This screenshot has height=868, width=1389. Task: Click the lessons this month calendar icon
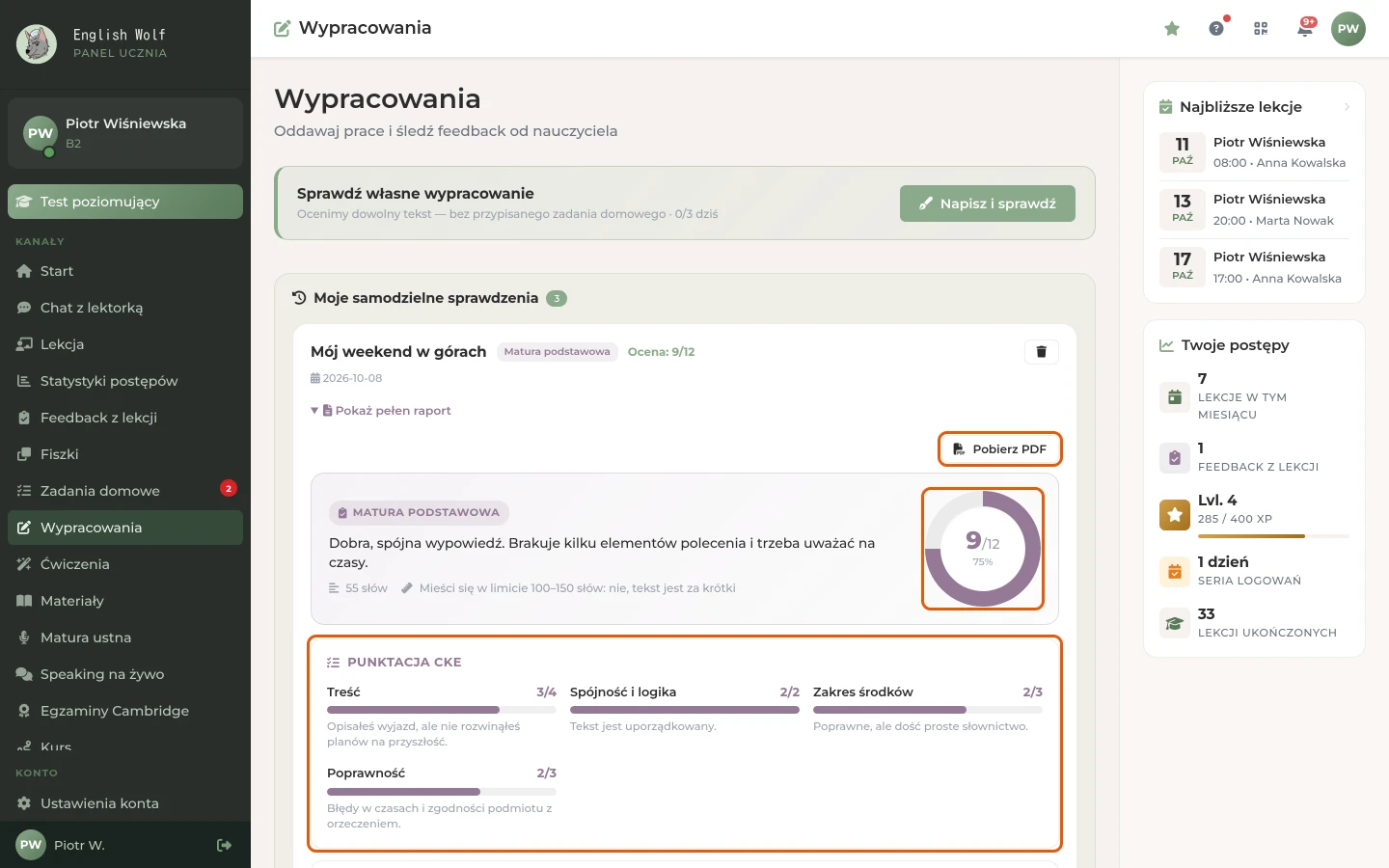(x=1175, y=397)
